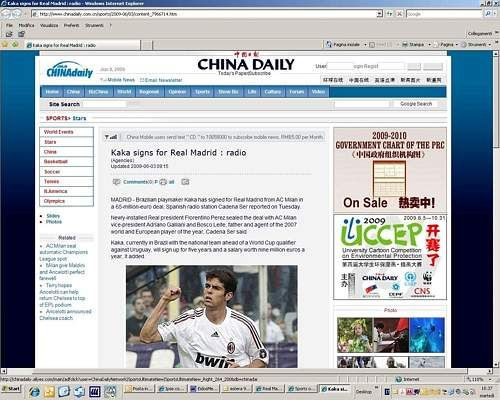This screenshot has height=400, width=500.
Task: Open the Sports navigation tab
Action: (202, 92)
